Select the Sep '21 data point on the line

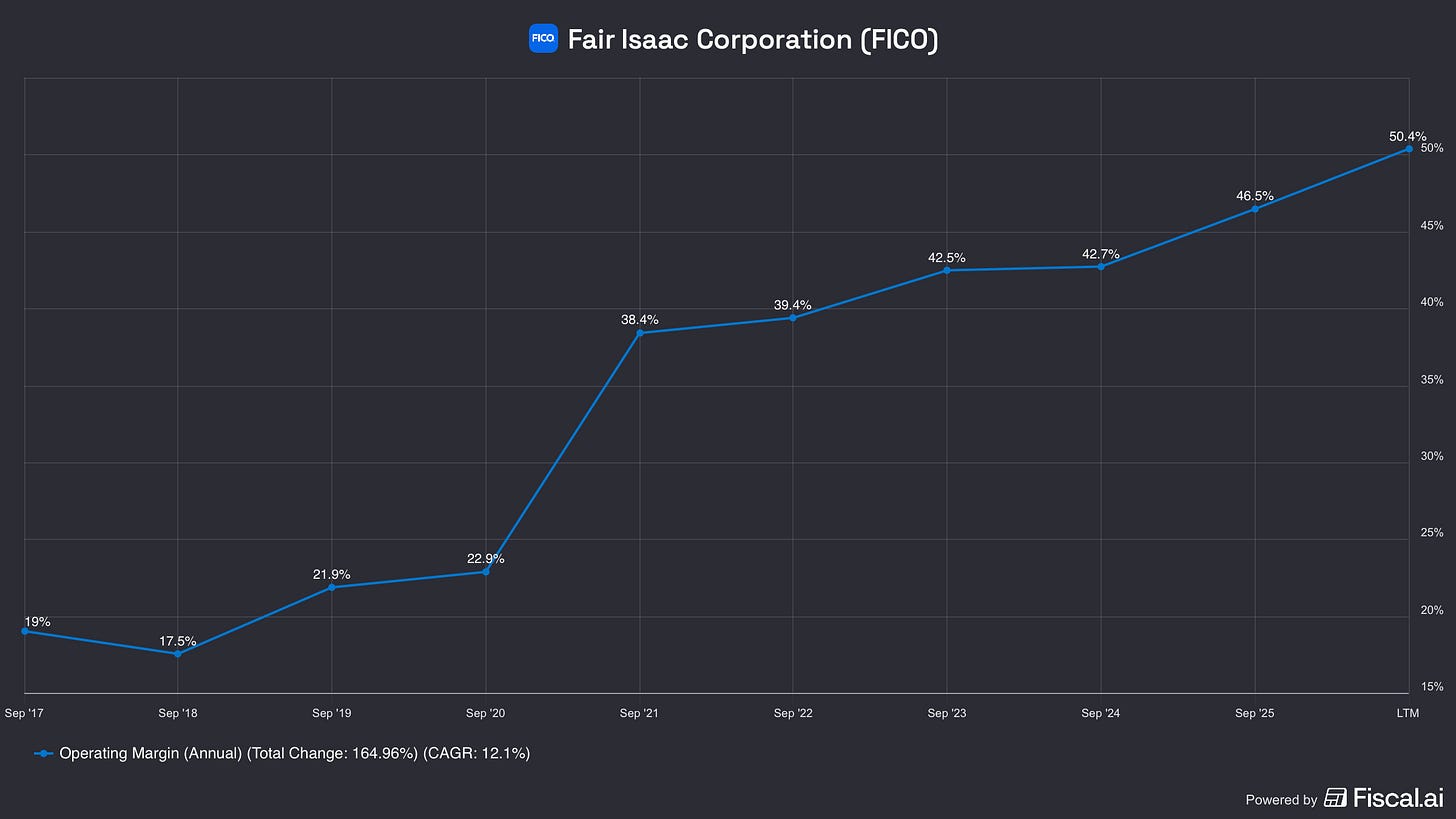click(640, 333)
